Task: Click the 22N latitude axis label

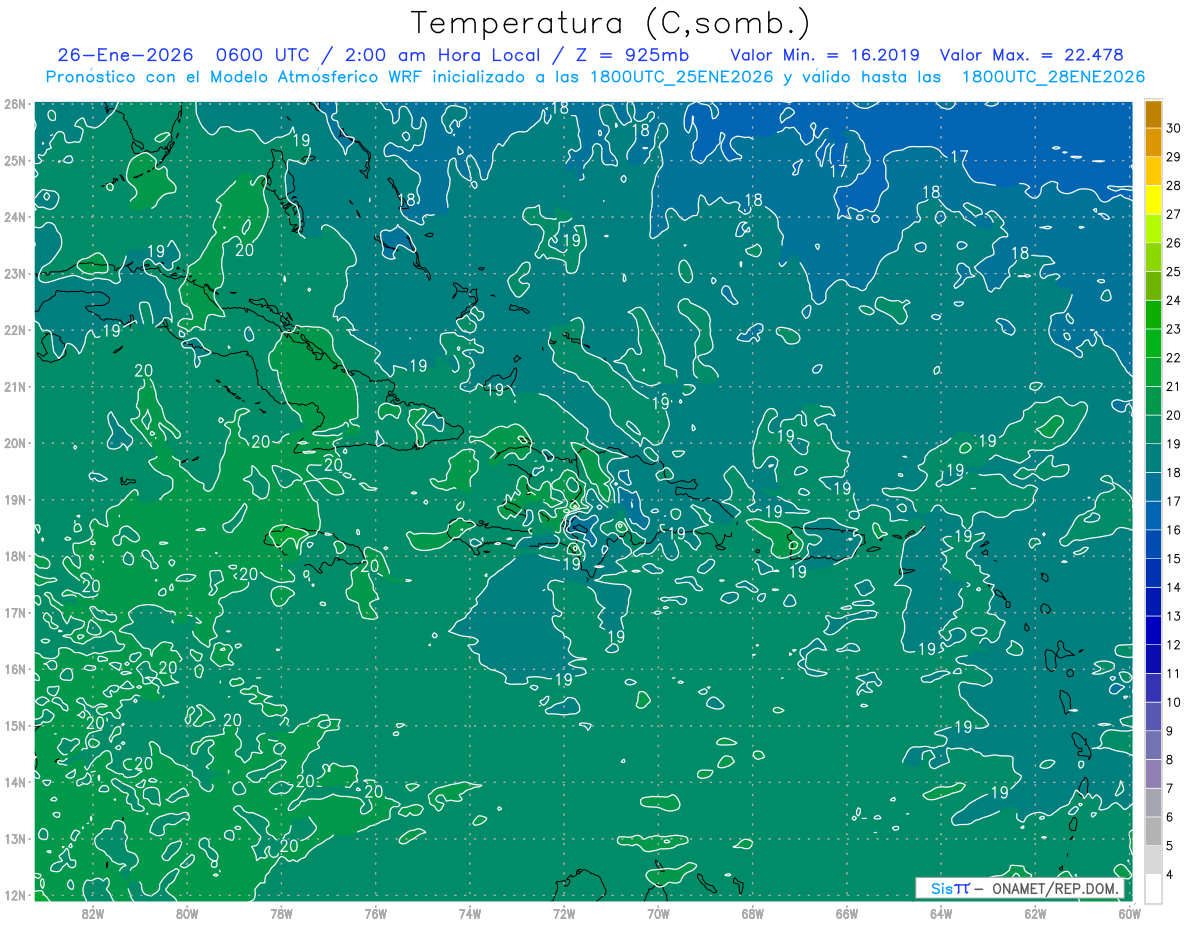Action: [x=14, y=330]
